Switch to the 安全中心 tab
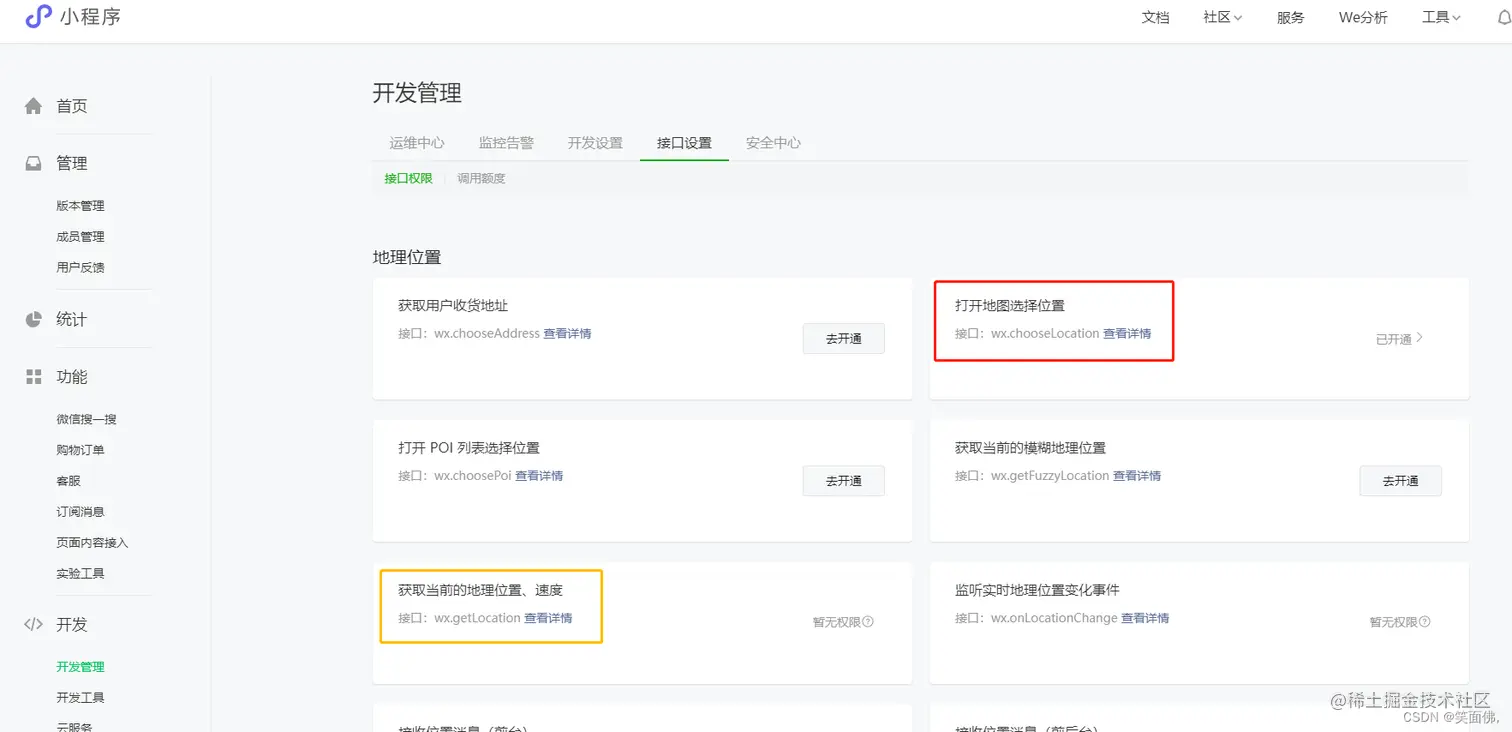The width and height of the screenshot is (1512, 732). [775, 142]
